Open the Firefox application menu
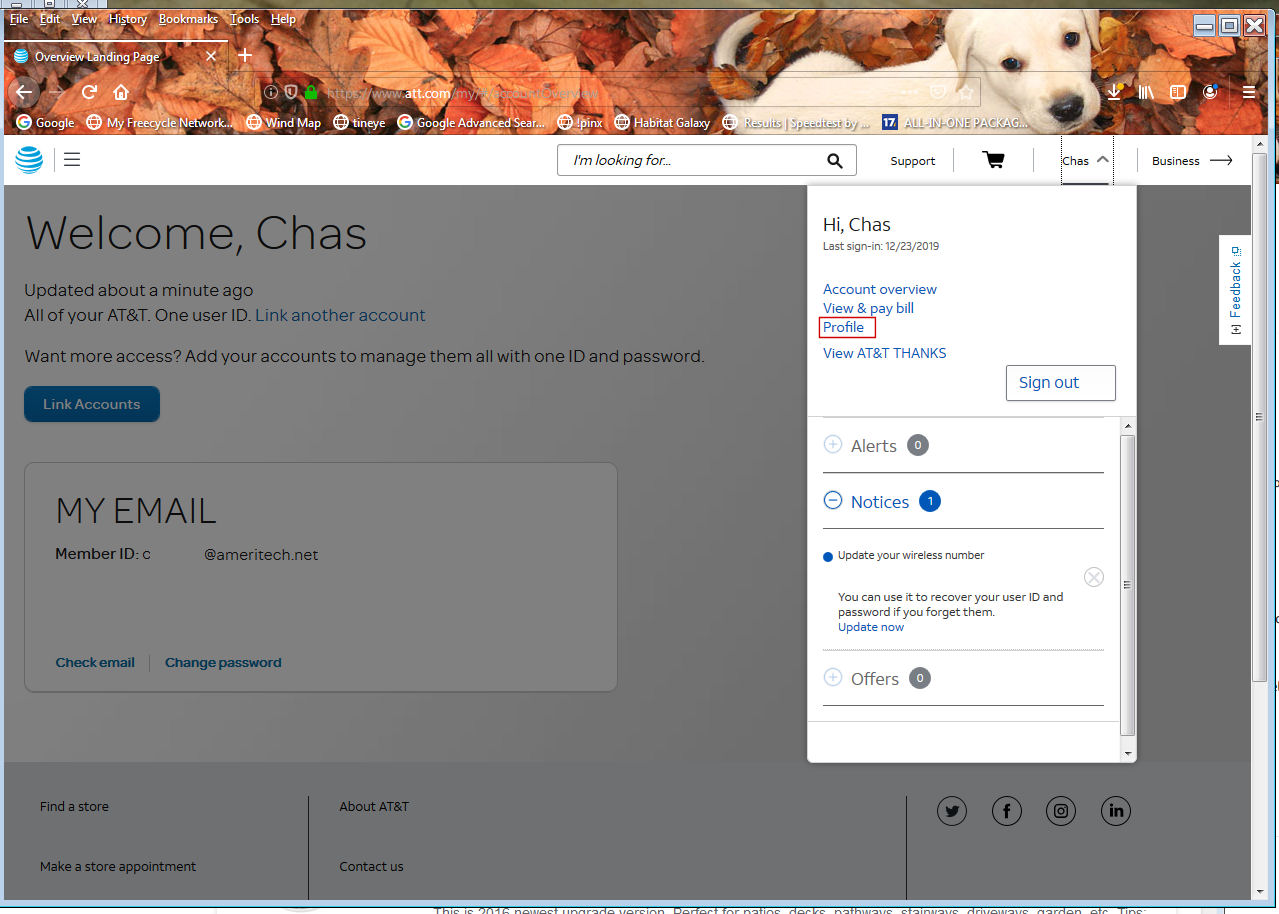 pyautogui.click(x=1249, y=92)
